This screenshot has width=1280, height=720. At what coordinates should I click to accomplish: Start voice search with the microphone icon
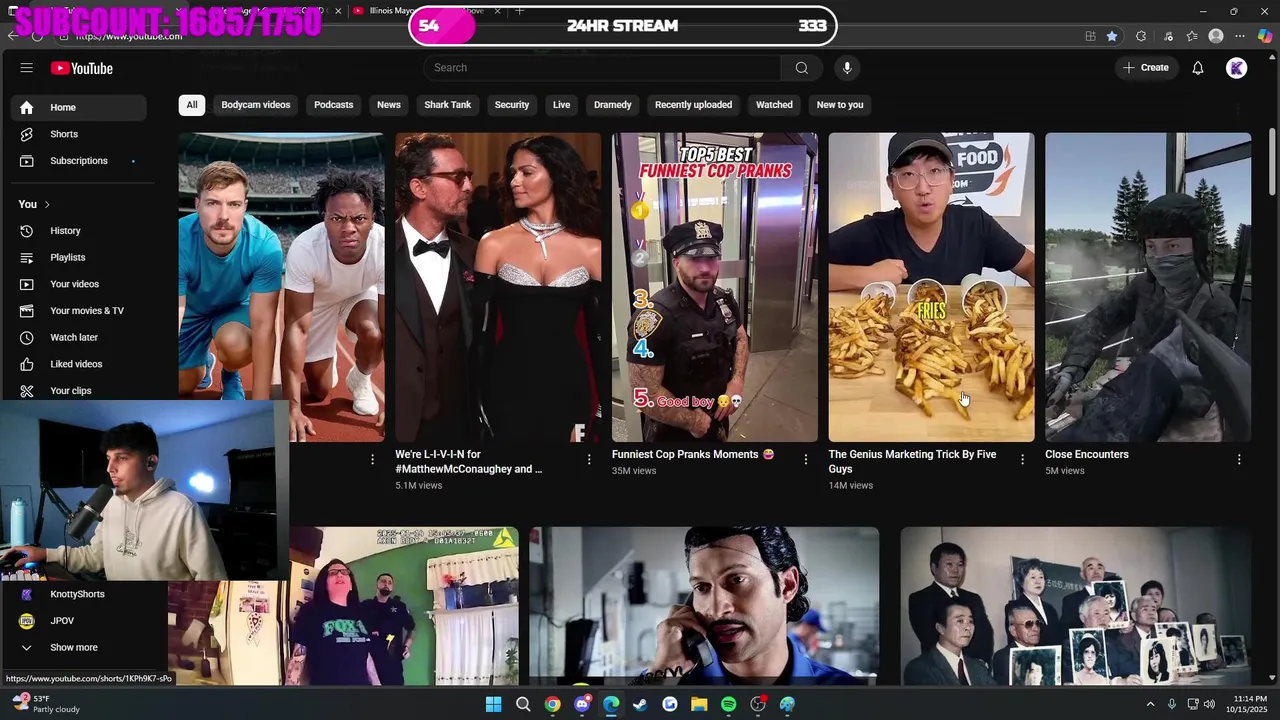[x=847, y=68]
